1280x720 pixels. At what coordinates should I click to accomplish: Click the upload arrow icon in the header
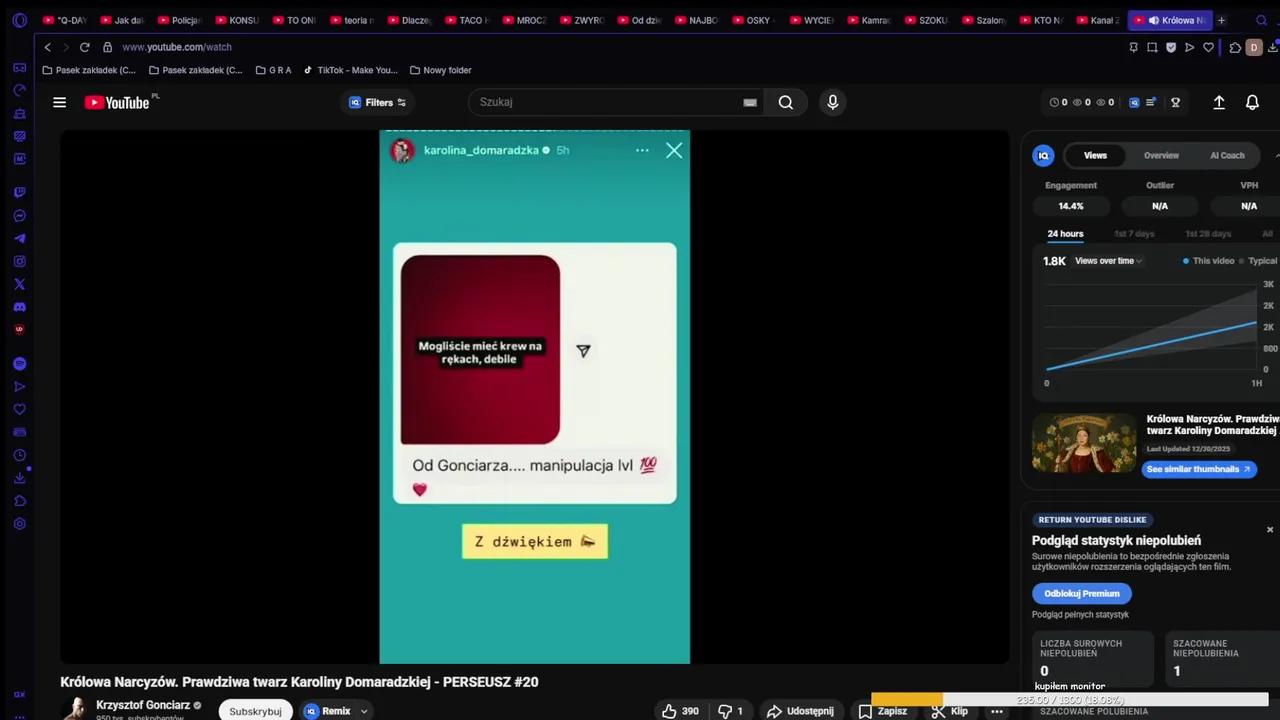coord(1219,102)
